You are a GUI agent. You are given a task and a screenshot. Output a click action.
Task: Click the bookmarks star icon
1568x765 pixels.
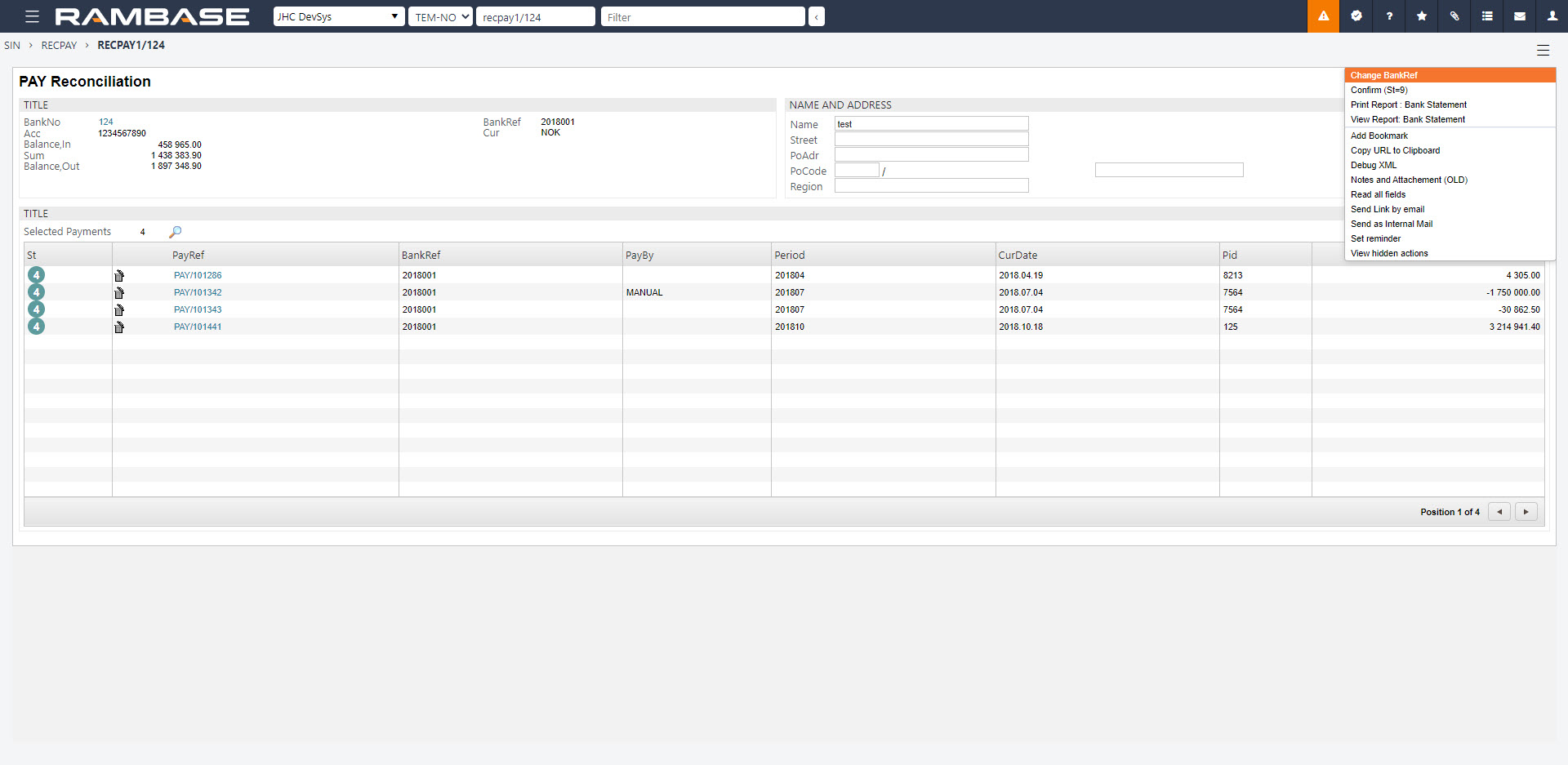coord(1422,16)
